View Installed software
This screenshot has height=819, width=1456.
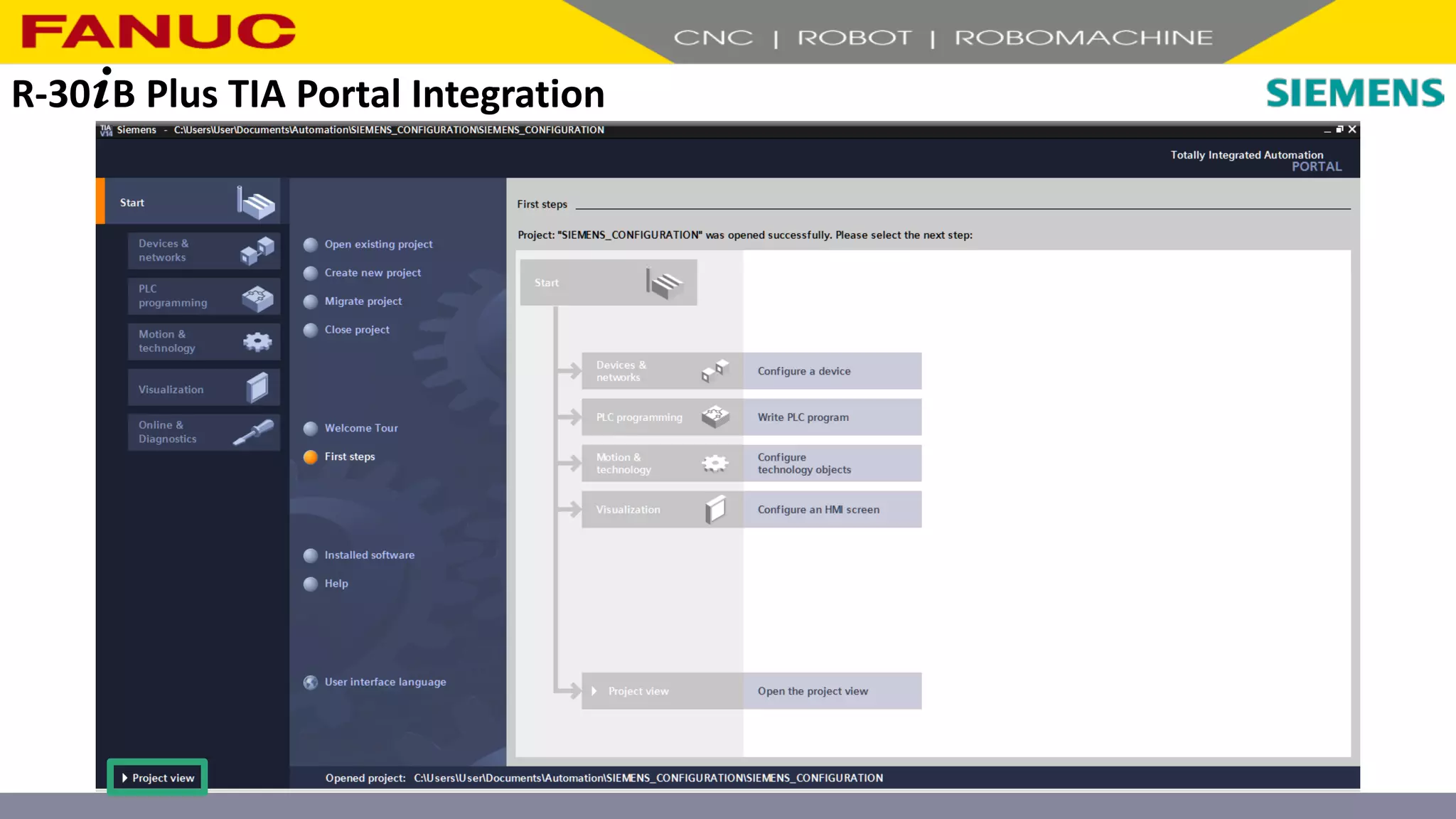coord(370,555)
